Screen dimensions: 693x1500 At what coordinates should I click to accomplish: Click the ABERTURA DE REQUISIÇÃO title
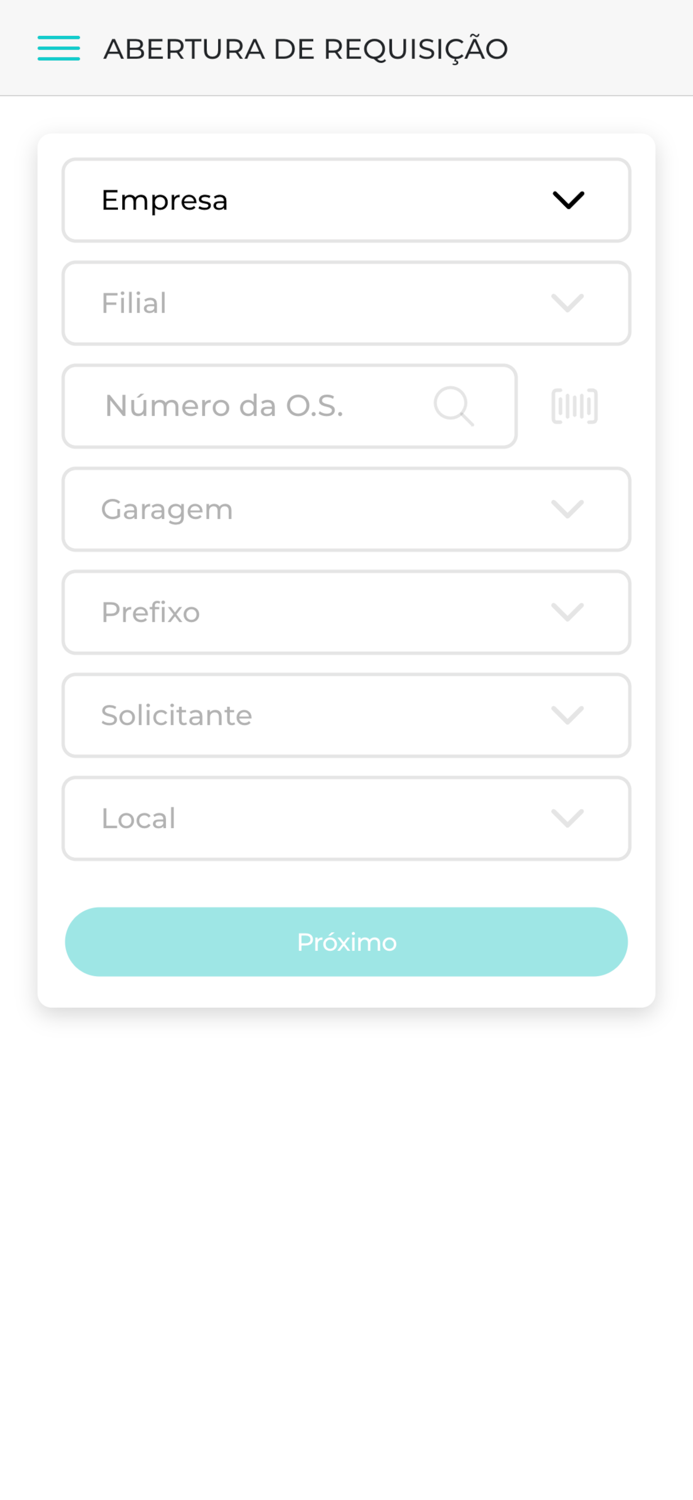(306, 47)
